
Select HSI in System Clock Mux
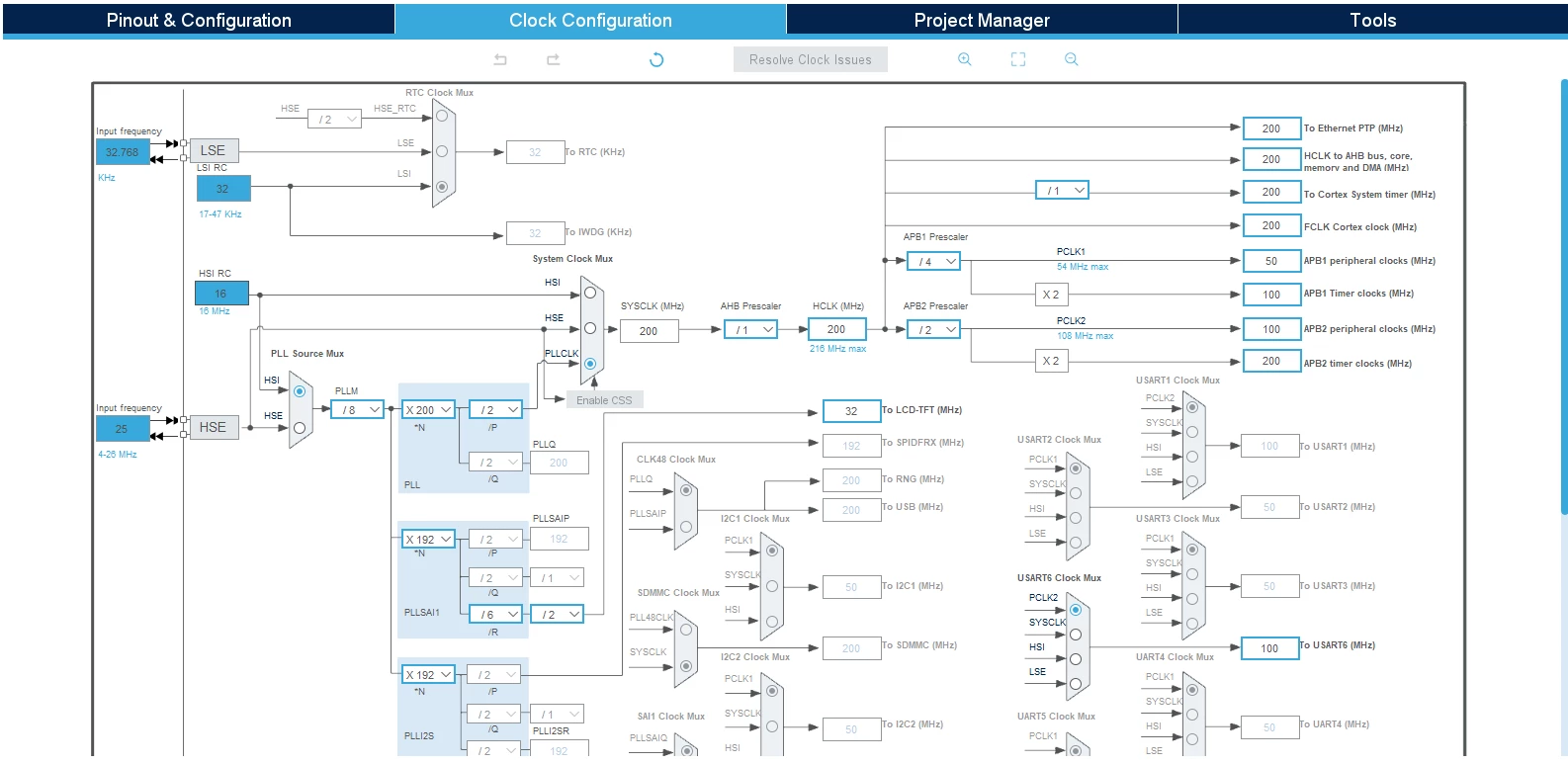click(590, 293)
